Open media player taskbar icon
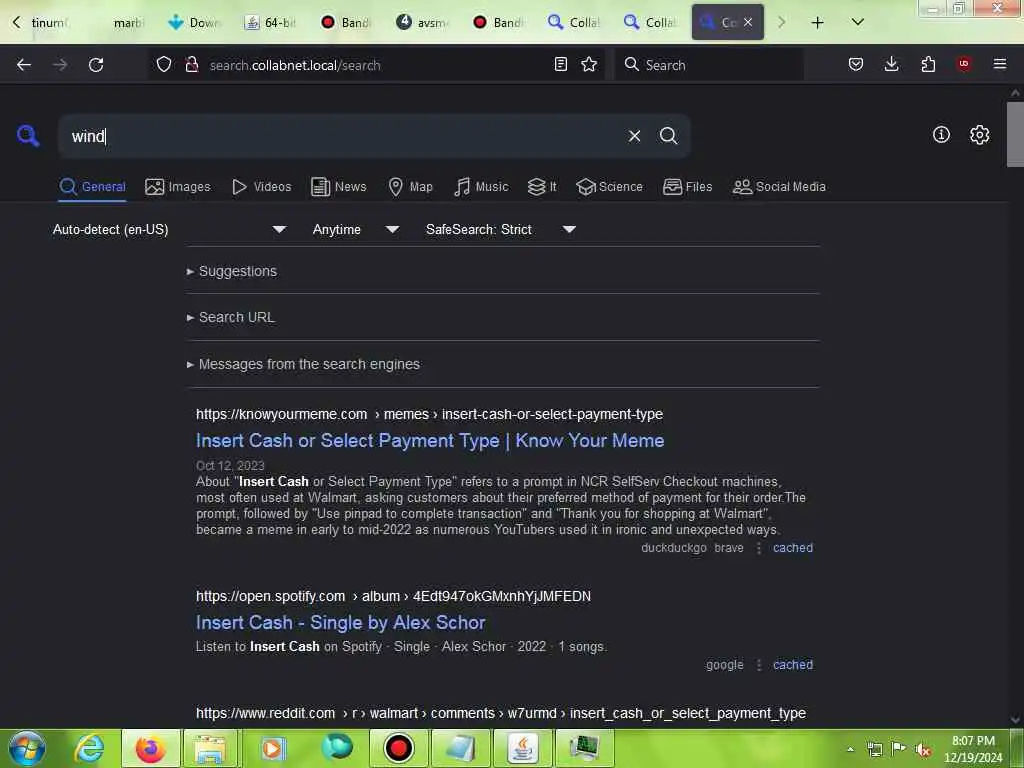The image size is (1024, 768). pyautogui.click(x=272, y=748)
